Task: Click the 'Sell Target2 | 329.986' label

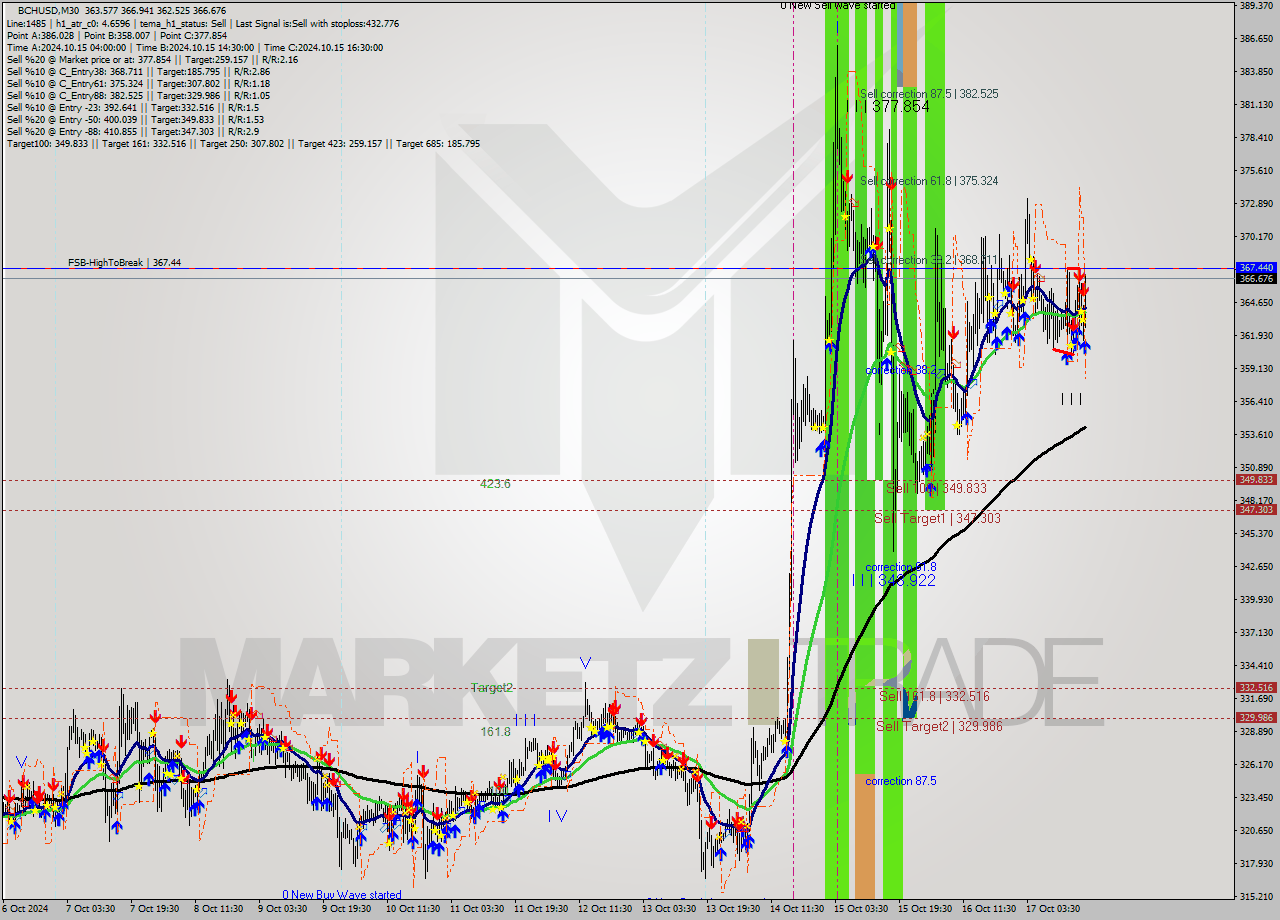Action: (x=939, y=726)
